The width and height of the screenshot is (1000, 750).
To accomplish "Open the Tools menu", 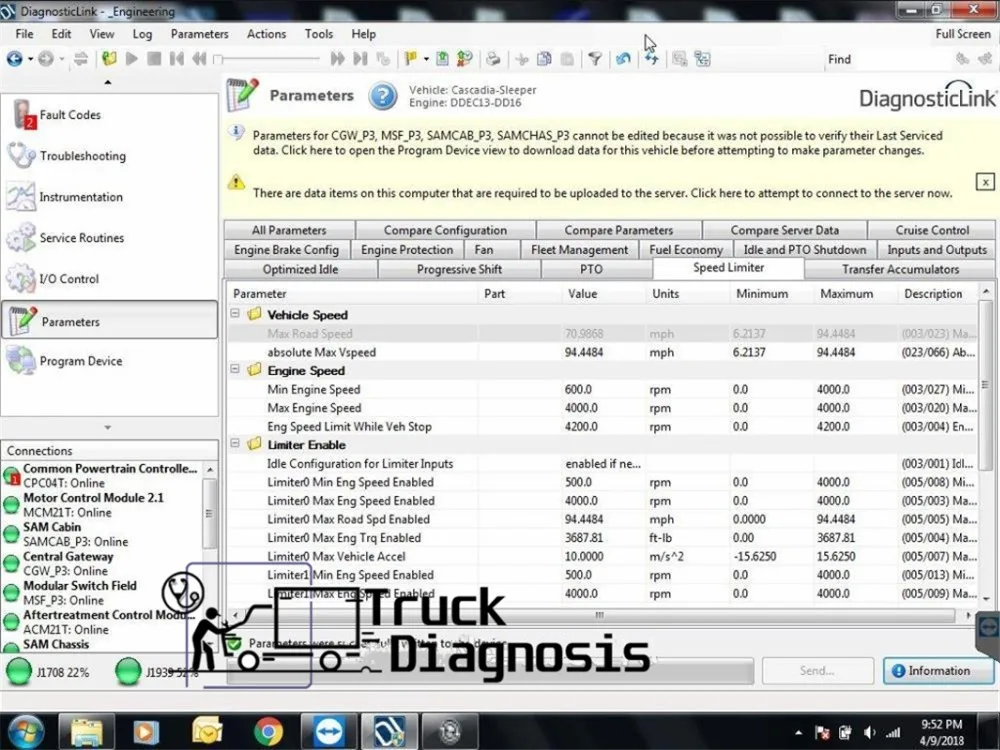I will [x=319, y=34].
